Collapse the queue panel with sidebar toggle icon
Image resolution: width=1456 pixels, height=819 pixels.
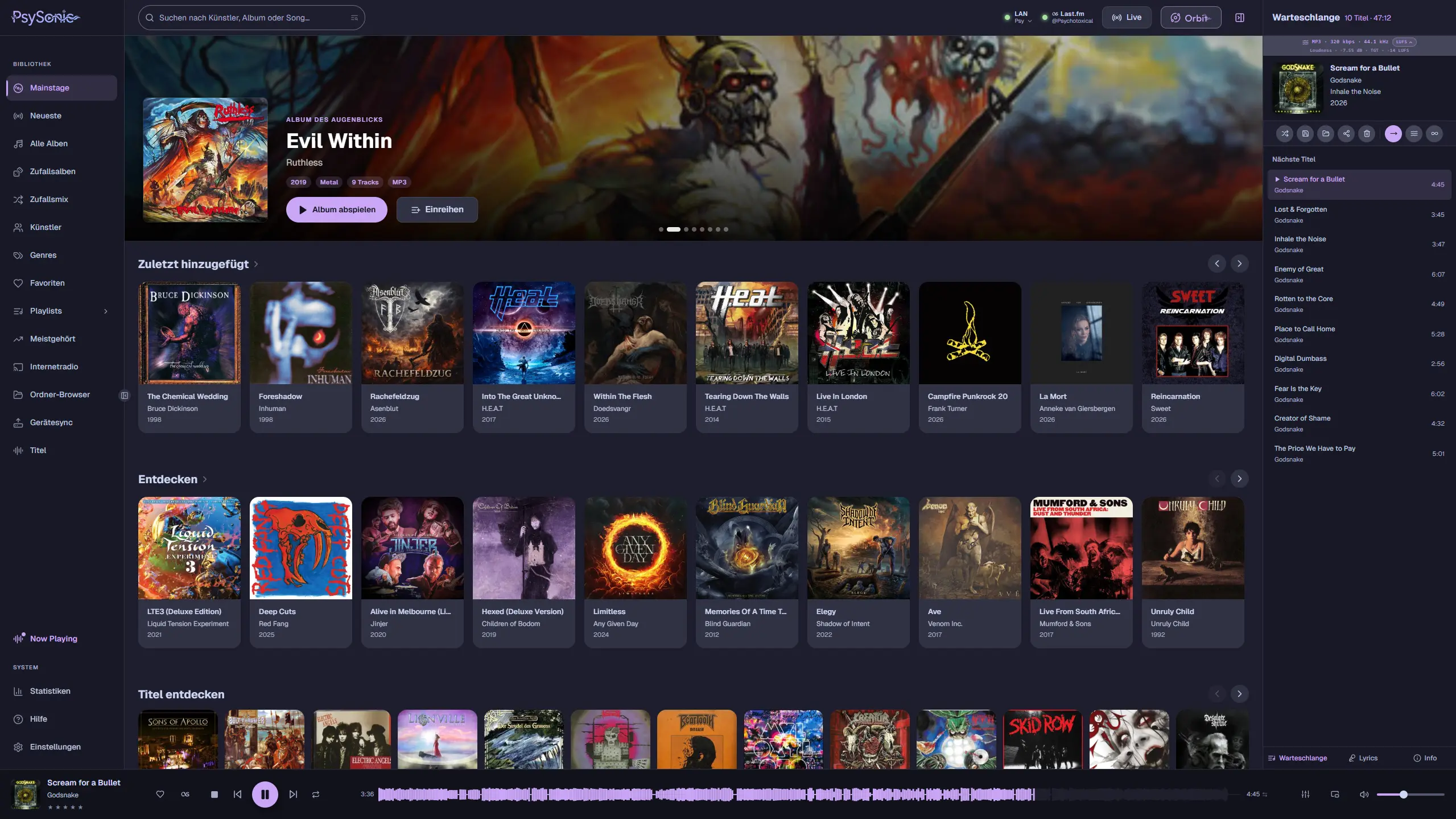coord(1240,18)
